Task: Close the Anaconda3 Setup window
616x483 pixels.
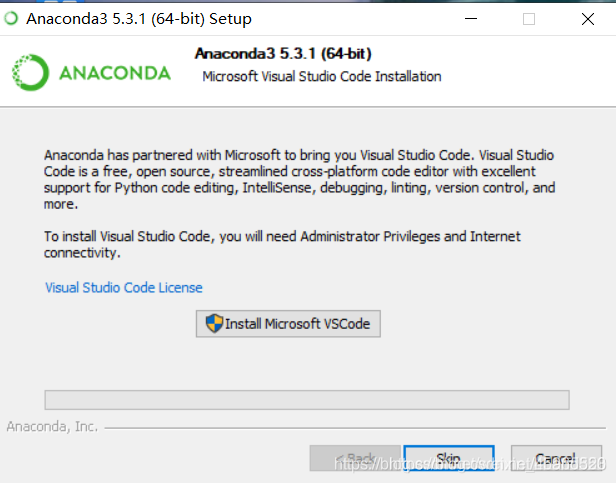Action: (x=588, y=18)
